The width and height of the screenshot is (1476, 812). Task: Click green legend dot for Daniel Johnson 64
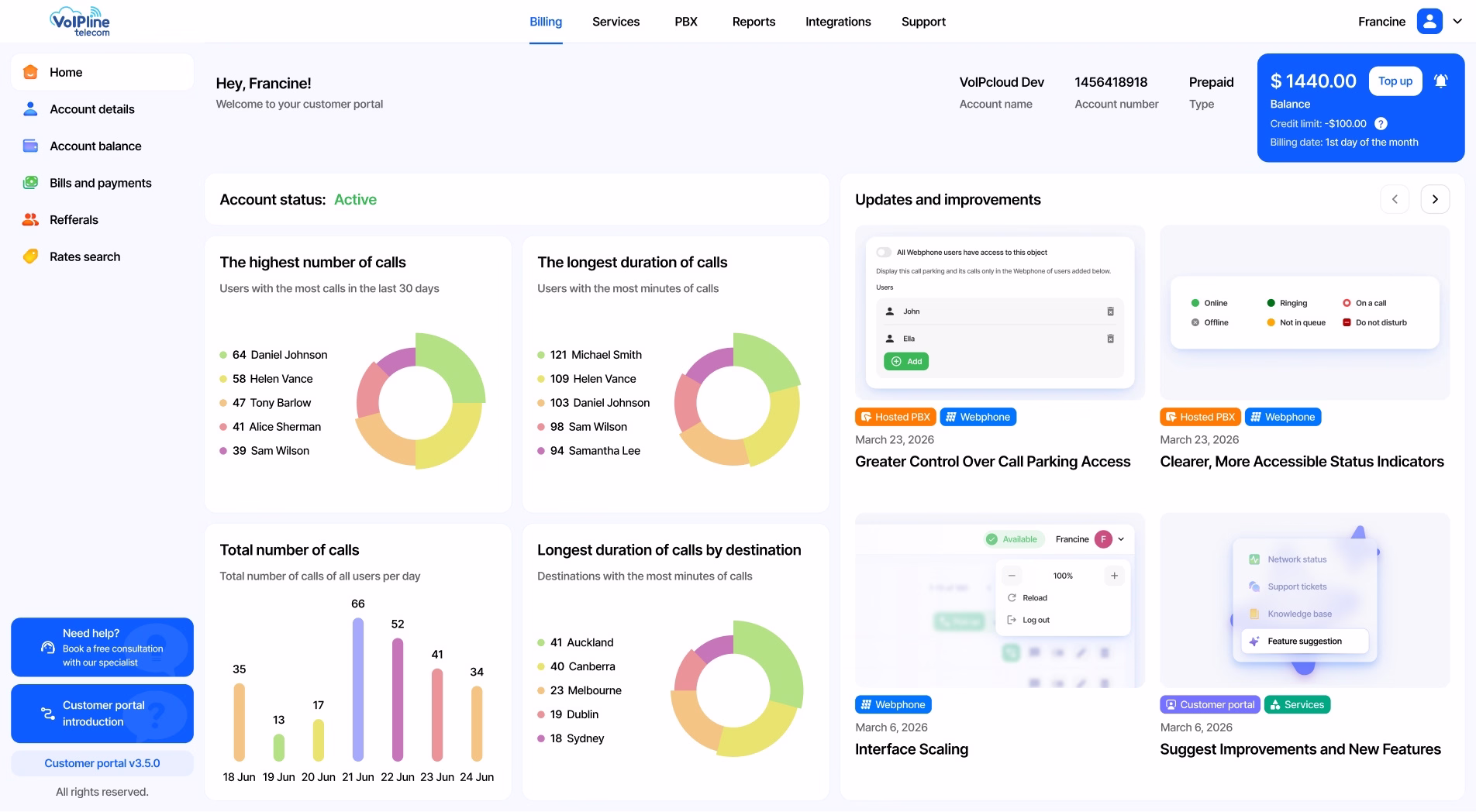point(223,355)
